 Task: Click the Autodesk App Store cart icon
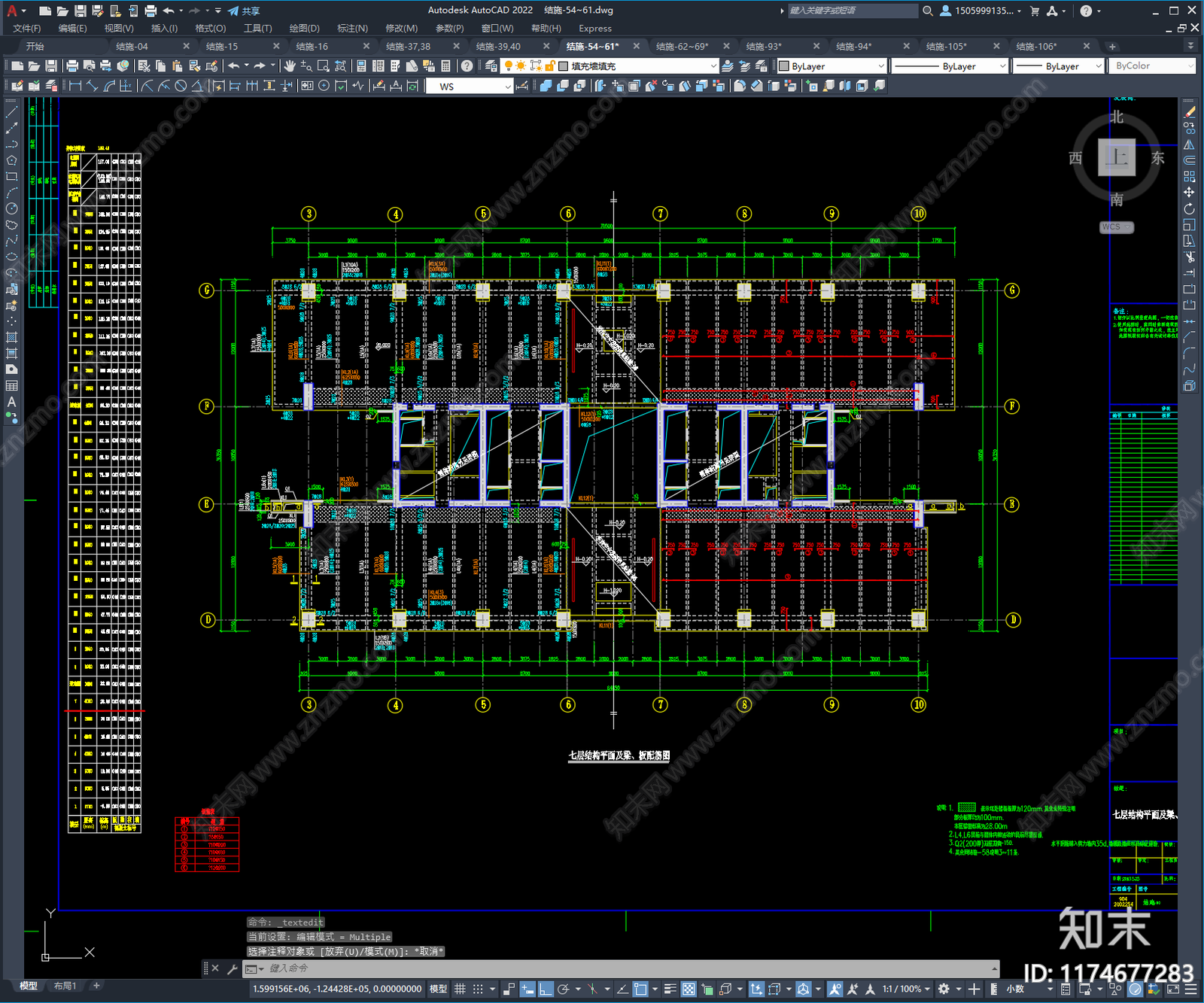[1035, 11]
